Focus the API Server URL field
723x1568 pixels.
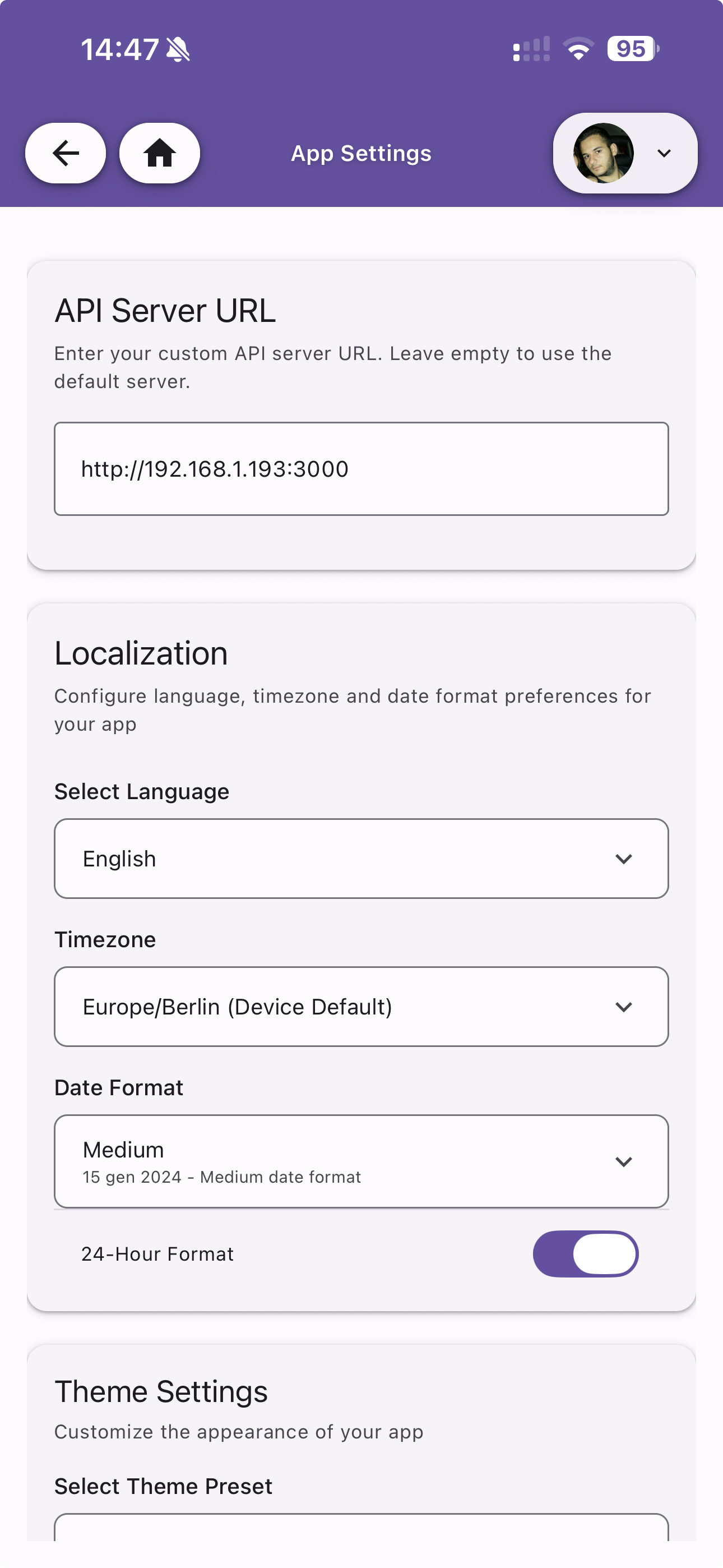[x=361, y=469]
